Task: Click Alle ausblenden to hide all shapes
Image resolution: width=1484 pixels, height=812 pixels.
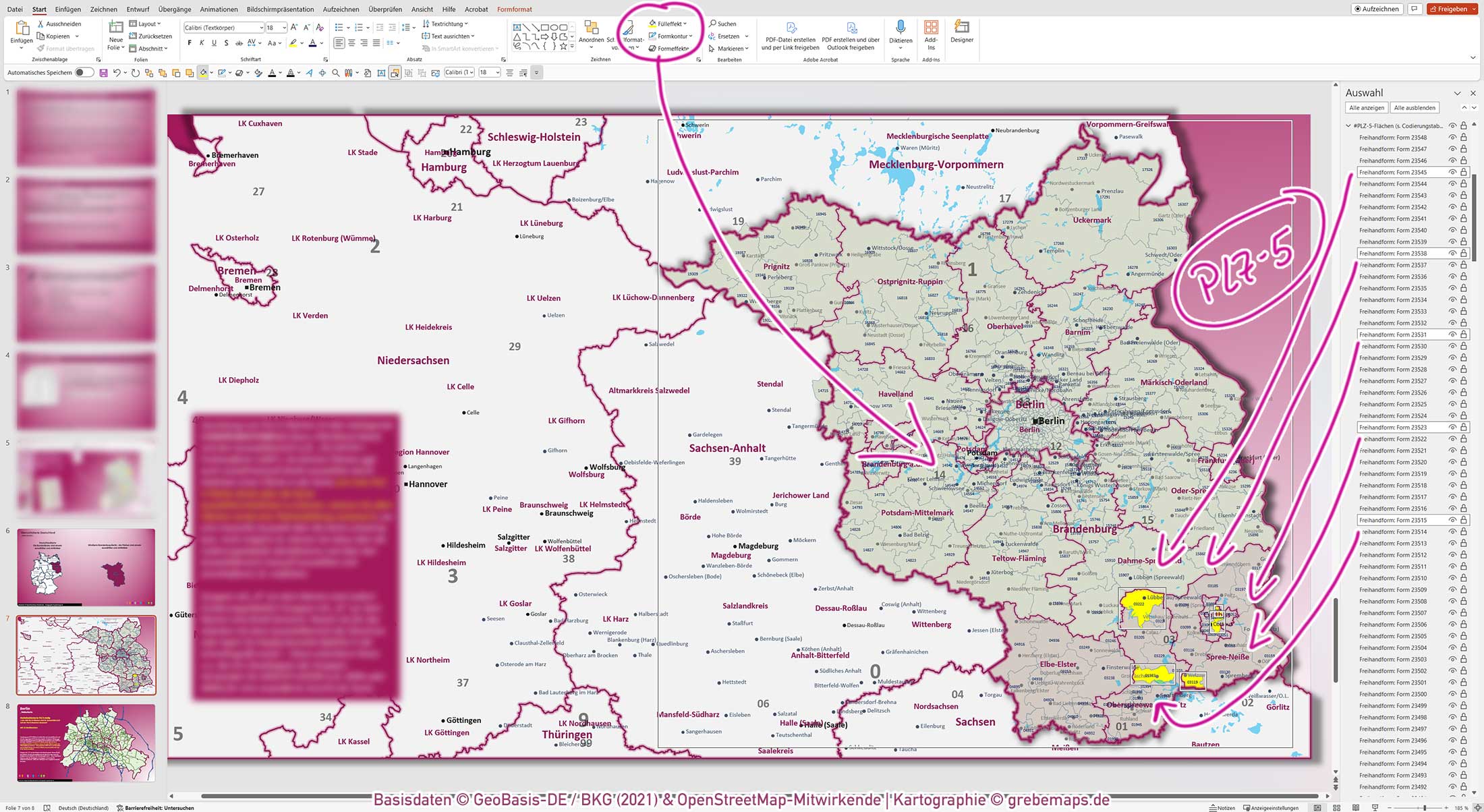Action: [x=1415, y=107]
